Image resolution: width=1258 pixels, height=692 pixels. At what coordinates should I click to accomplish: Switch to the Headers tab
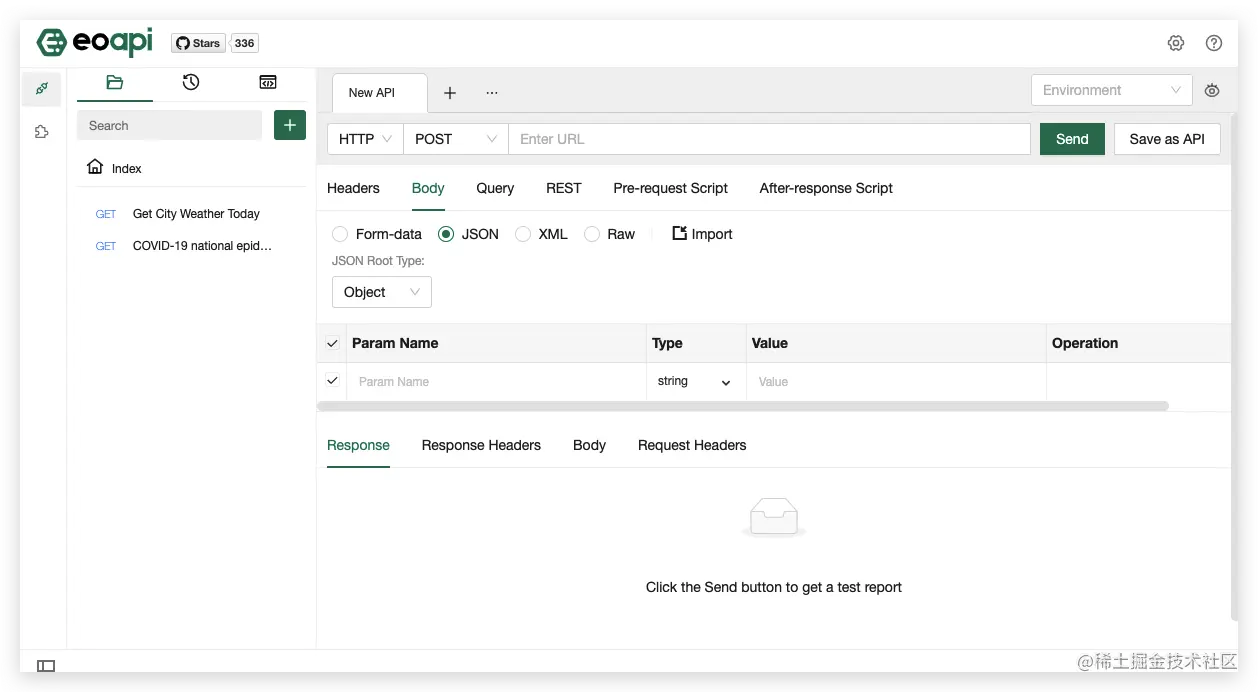(353, 188)
